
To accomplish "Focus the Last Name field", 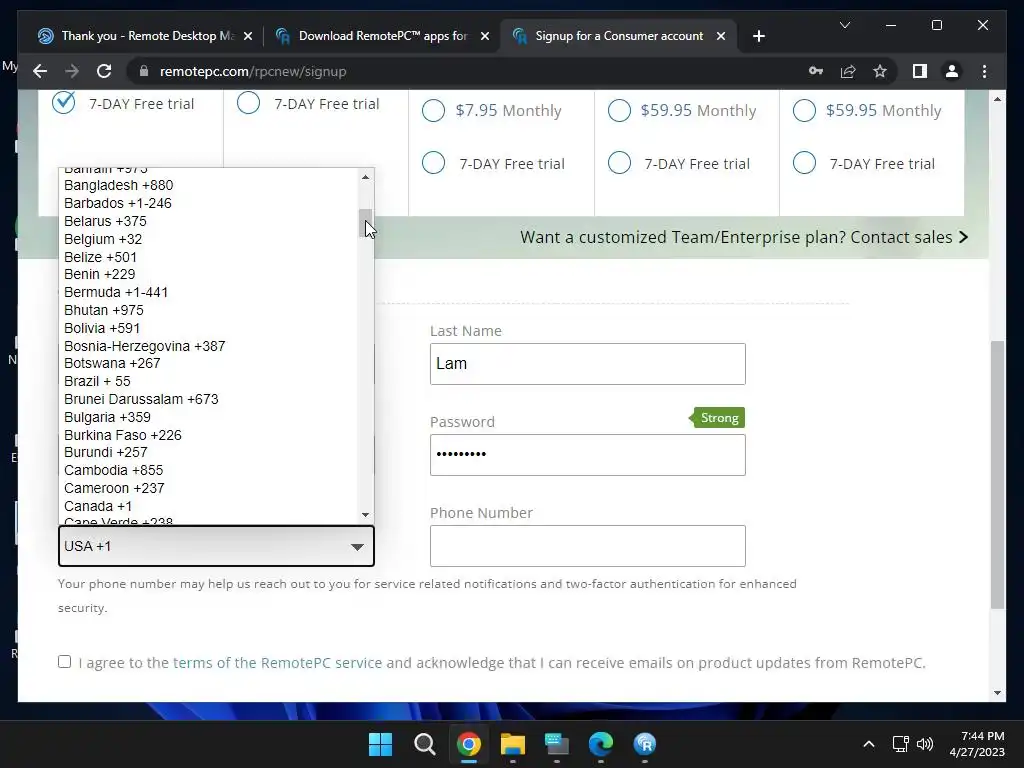I will point(587,364).
